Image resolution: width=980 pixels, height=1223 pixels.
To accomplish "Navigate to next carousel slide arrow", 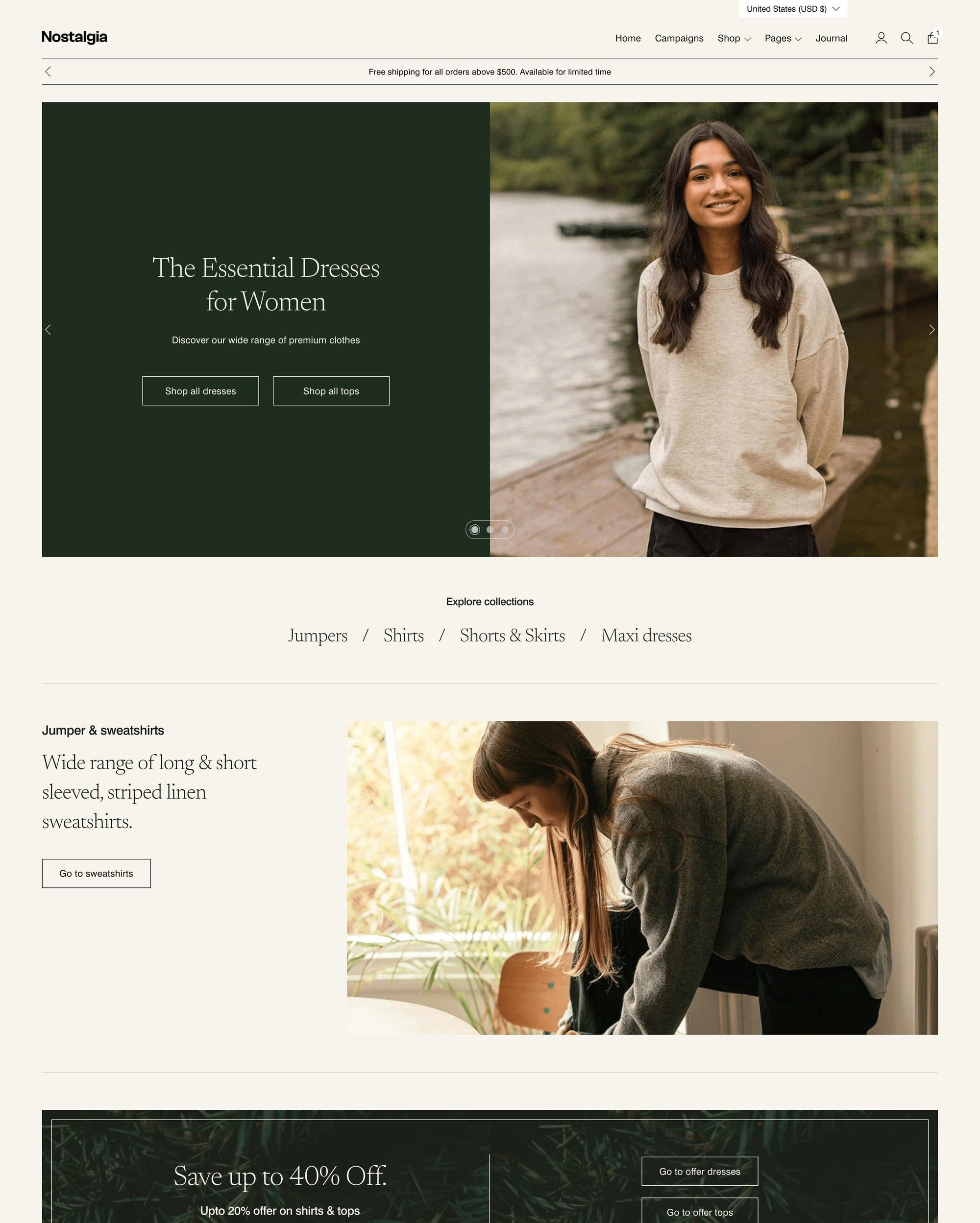I will (932, 329).
